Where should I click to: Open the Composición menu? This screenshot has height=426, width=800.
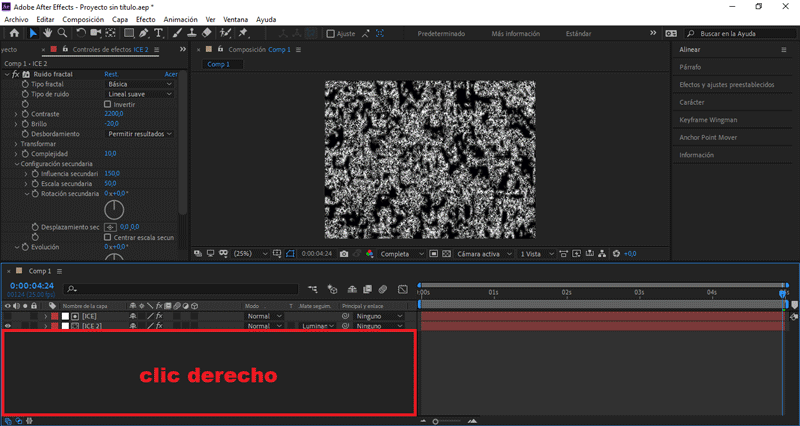tap(82, 19)
